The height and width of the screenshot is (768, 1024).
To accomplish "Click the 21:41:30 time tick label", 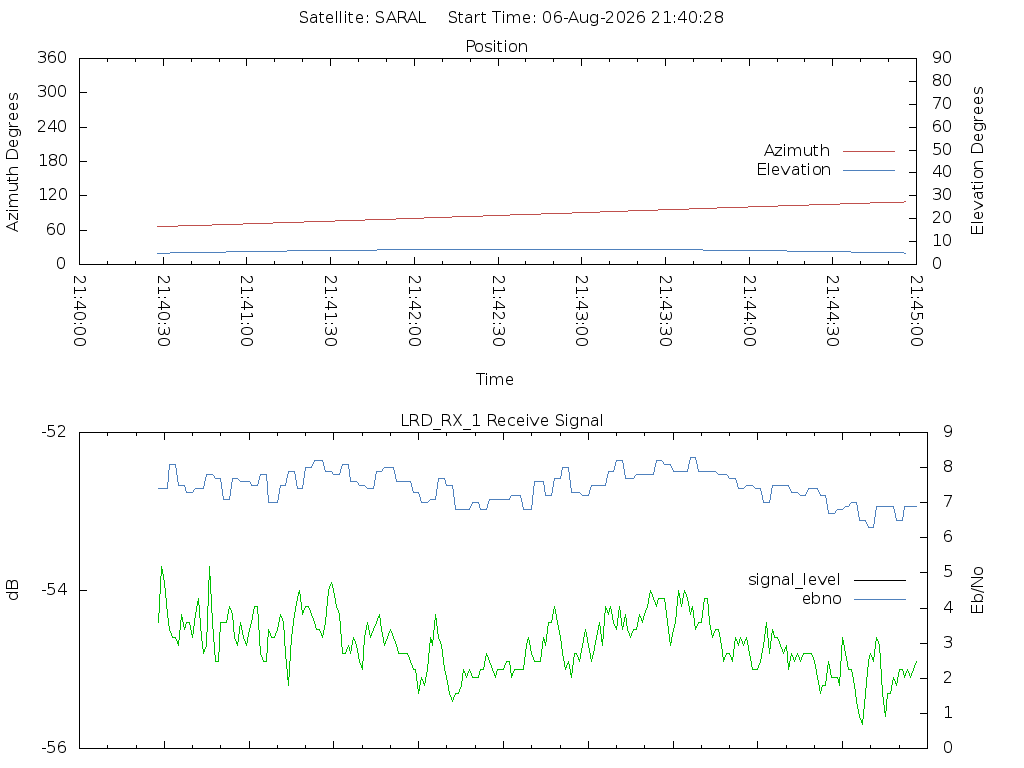I will tap(330, 311).
